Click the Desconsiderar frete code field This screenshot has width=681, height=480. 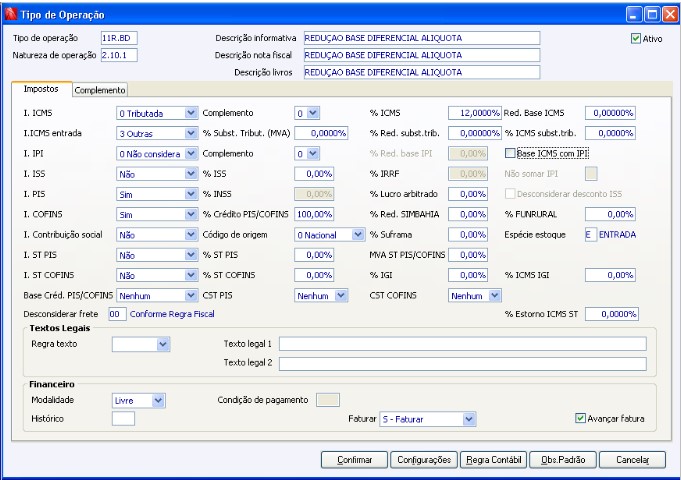pyautogui.click(x=117, y=314)
